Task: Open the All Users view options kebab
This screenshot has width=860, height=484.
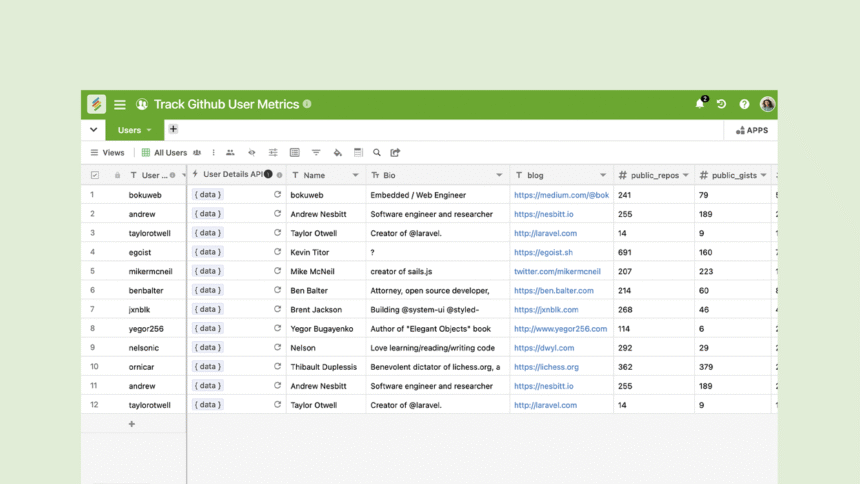Action: tap(213, 153)
